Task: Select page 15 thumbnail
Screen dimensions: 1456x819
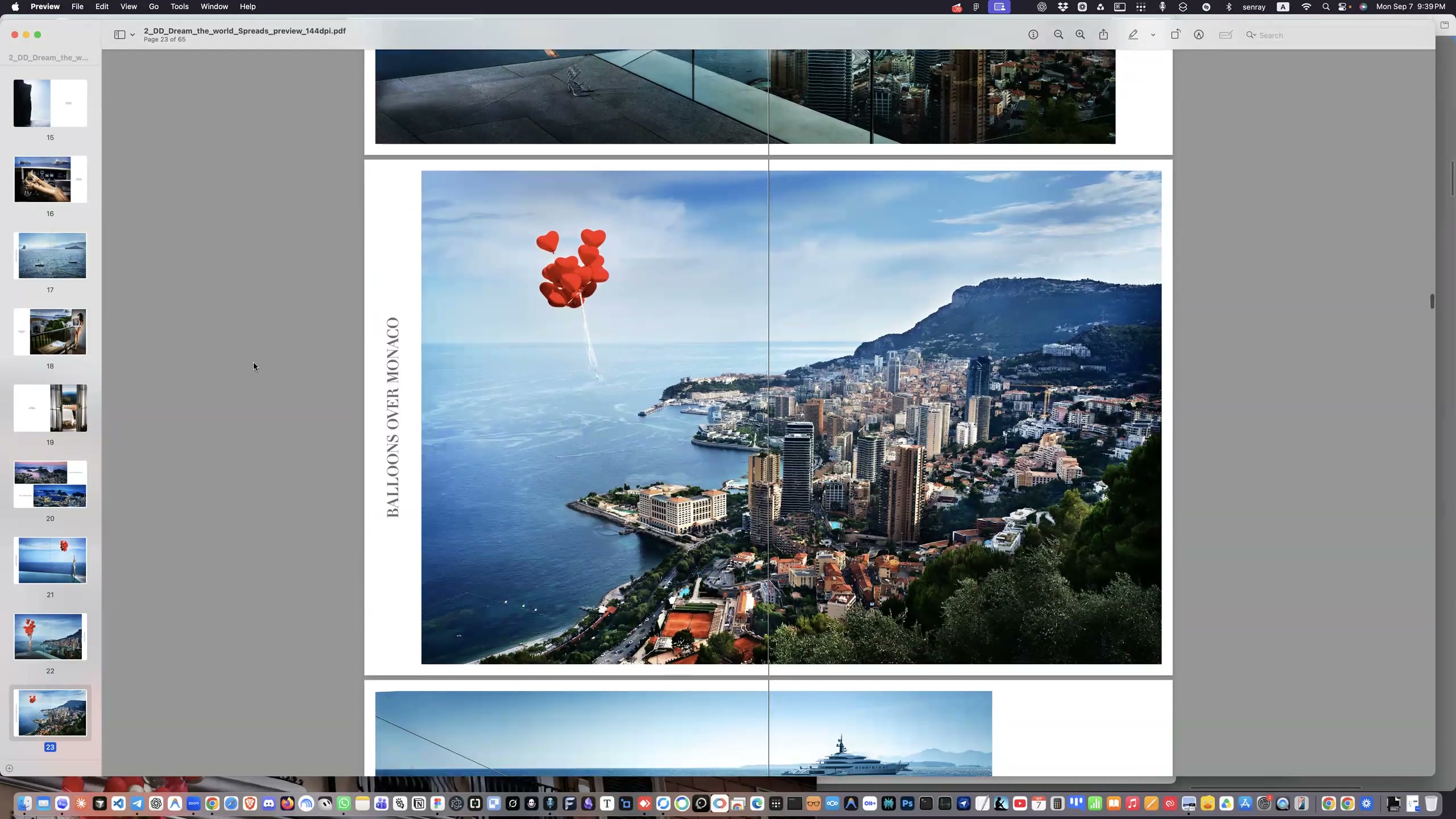Action: (51, 103)
